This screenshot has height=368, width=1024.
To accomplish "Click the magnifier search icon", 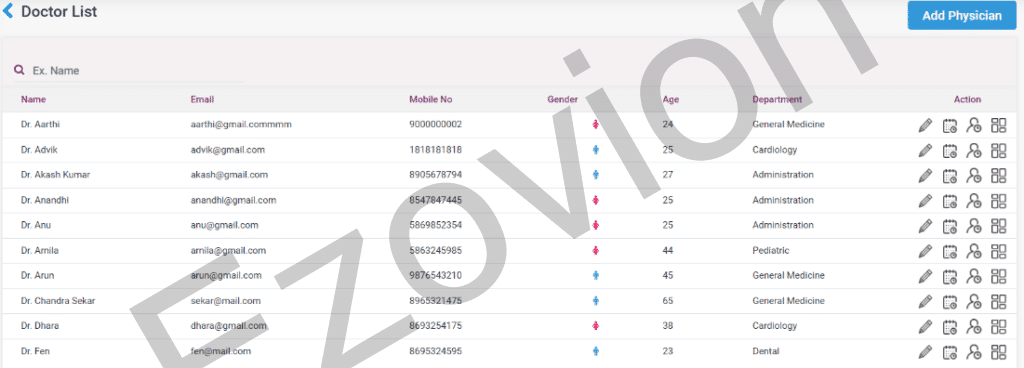I will [20, 70].
